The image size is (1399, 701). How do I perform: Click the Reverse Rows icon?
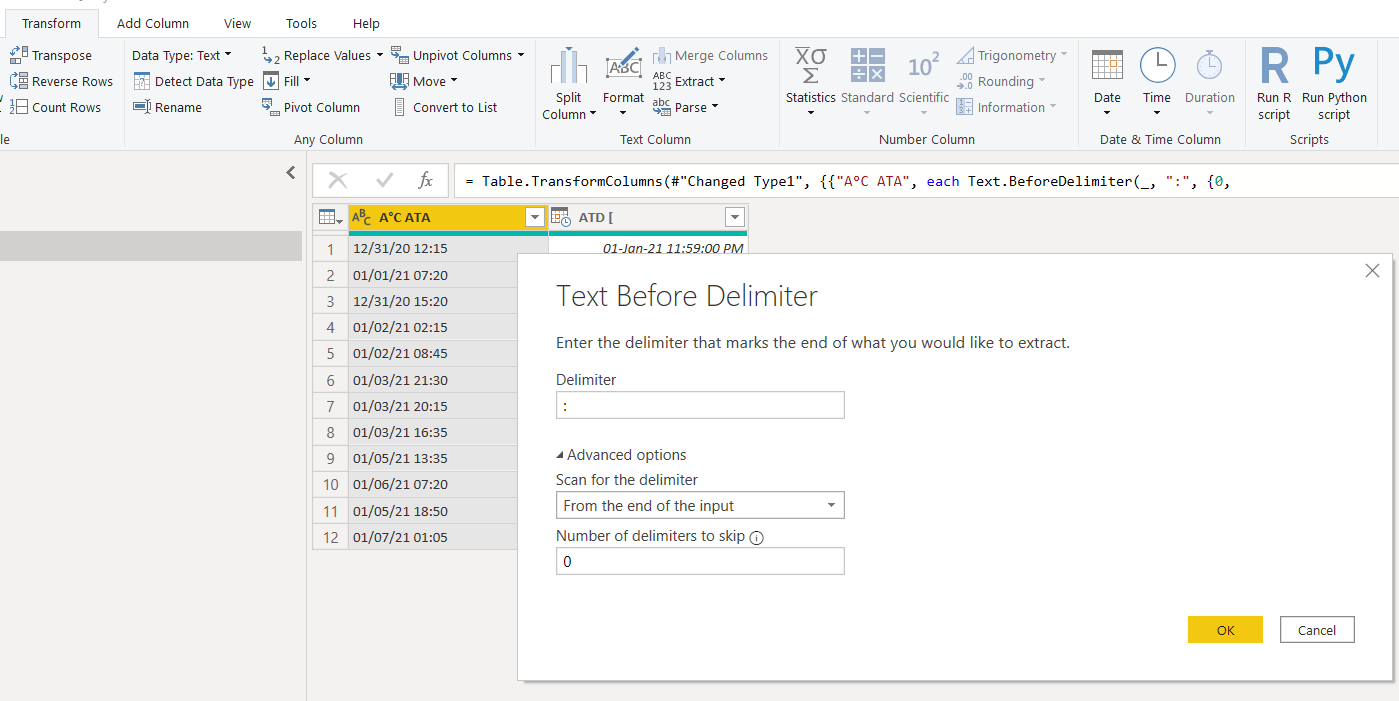[19, 81]
